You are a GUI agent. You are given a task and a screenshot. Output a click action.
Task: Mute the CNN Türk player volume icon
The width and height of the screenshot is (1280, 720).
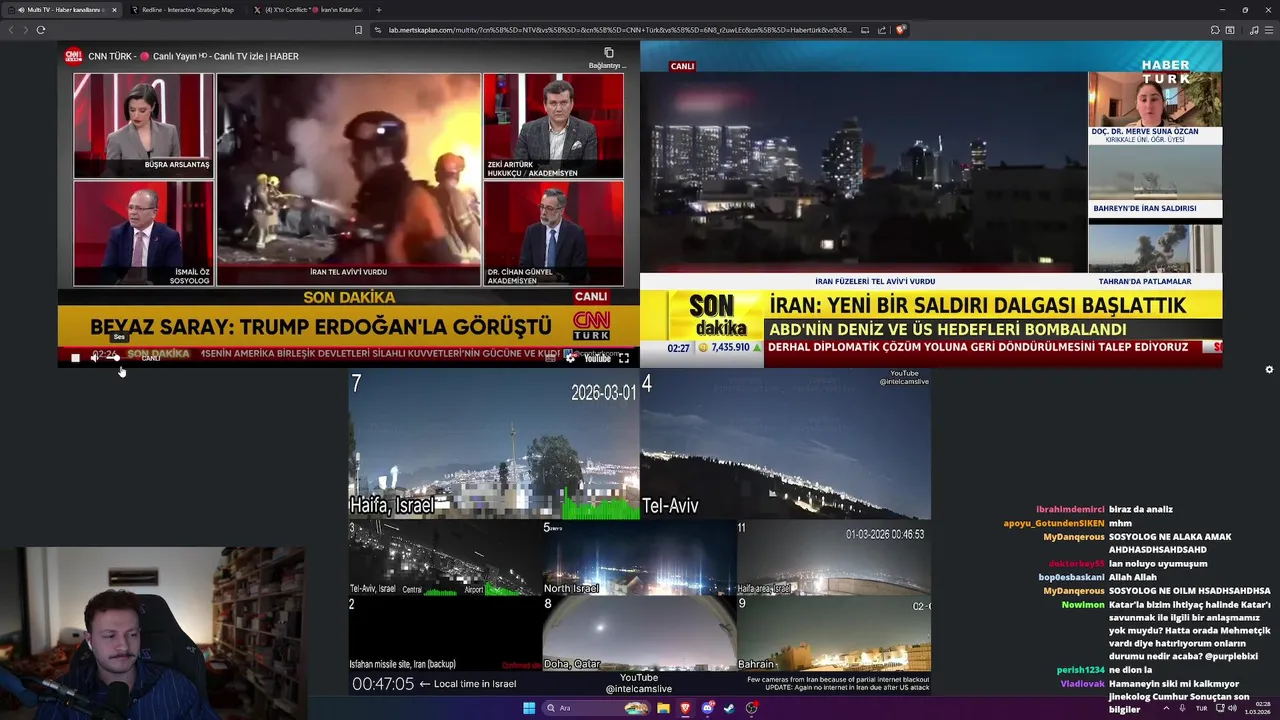[96, 358]
